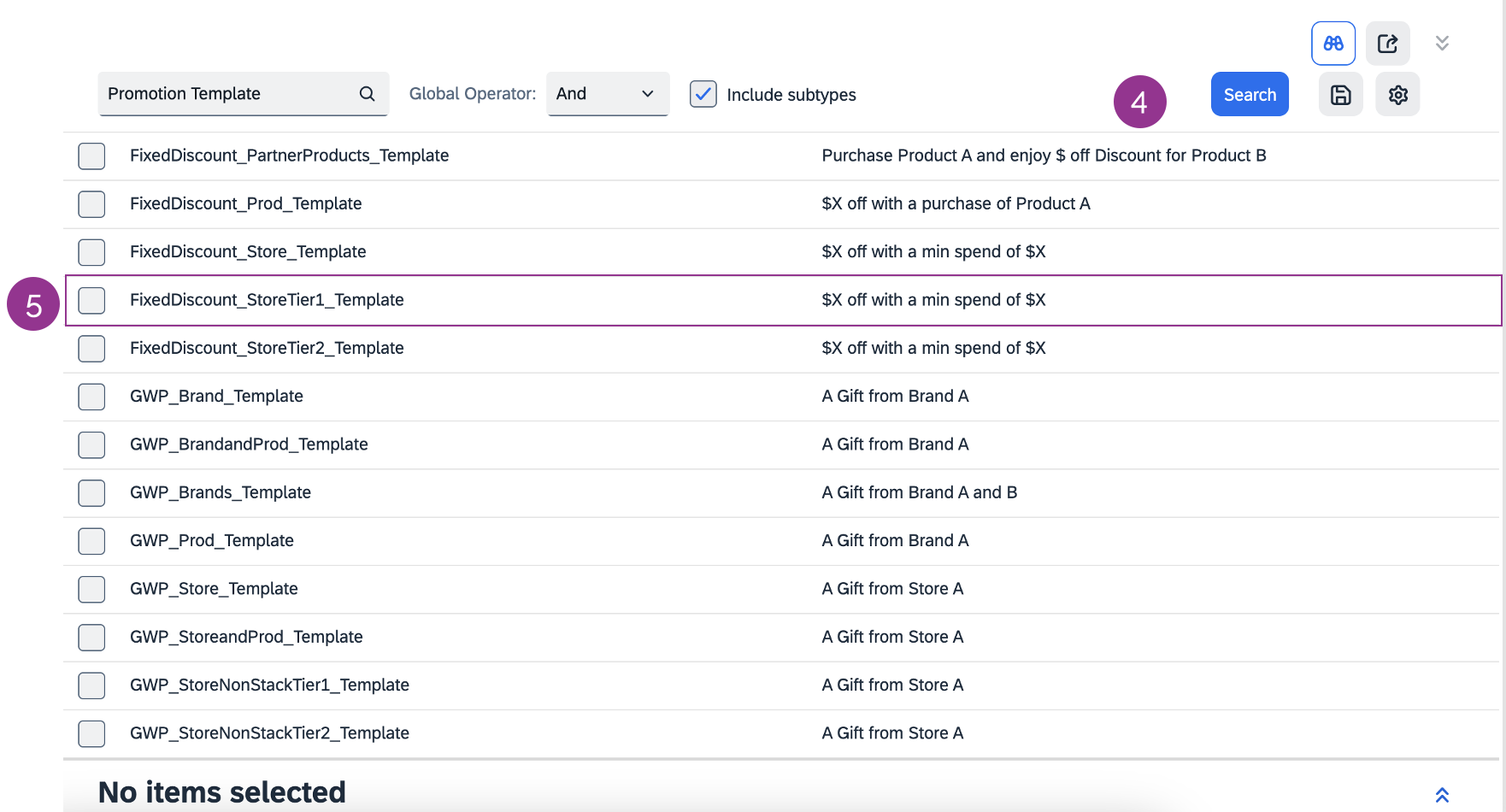Click the export/share icon button
This screenshot has height=812, width=1506.
(1387, 44)
